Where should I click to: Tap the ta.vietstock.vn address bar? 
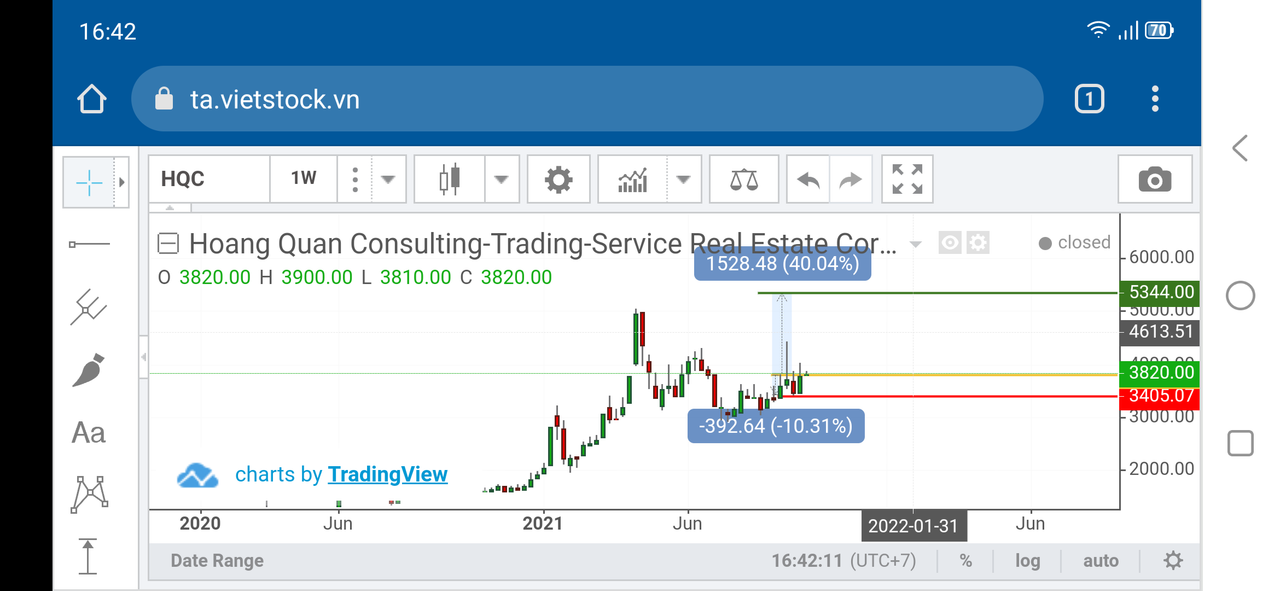click(587, 99)
